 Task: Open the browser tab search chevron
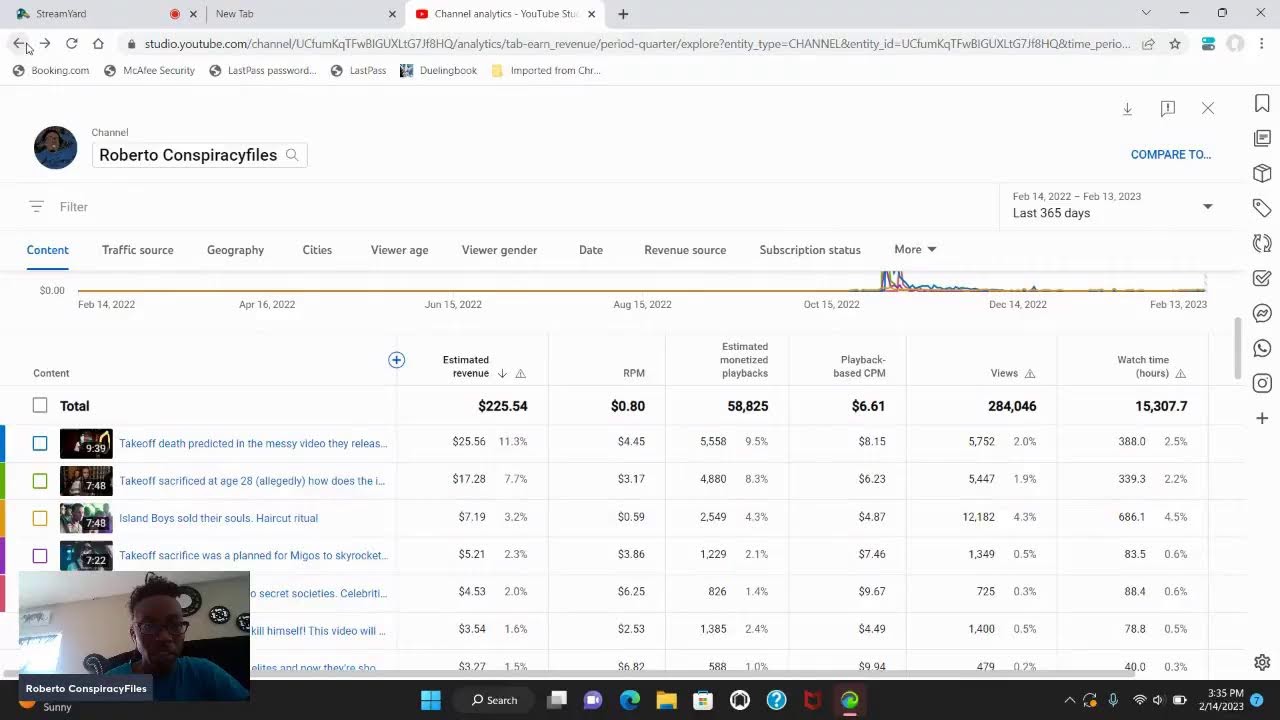pos(1146,13)
